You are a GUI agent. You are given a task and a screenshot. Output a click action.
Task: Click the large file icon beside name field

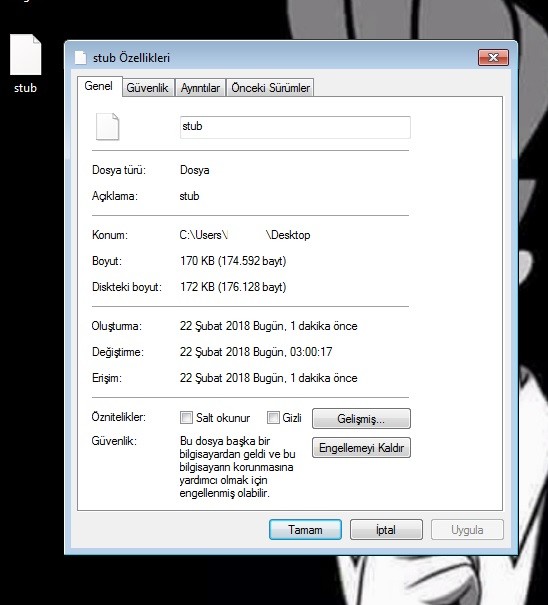coord(107,127)
